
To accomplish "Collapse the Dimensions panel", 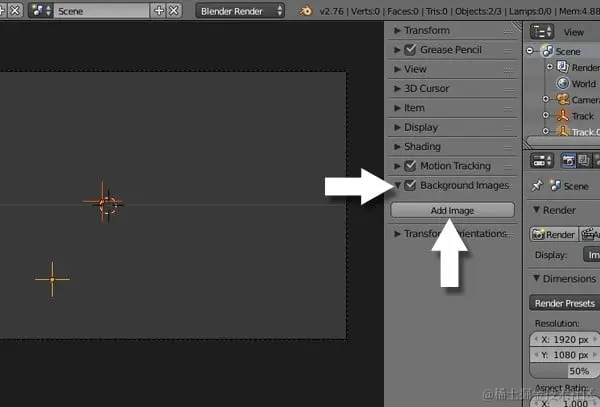I will [x=536, y=278].
